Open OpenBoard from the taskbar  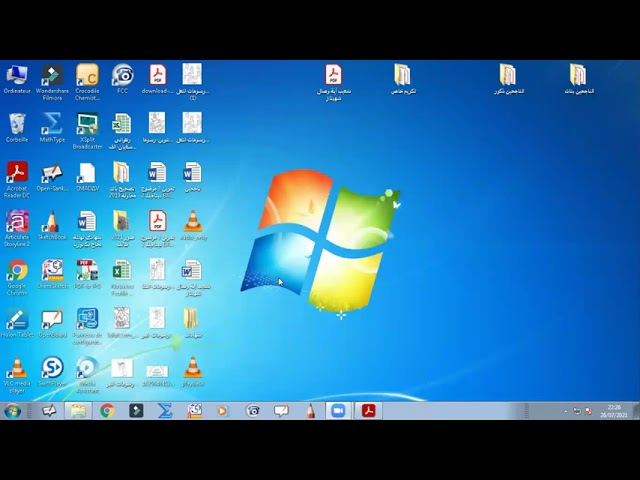(x=281, y=411)
